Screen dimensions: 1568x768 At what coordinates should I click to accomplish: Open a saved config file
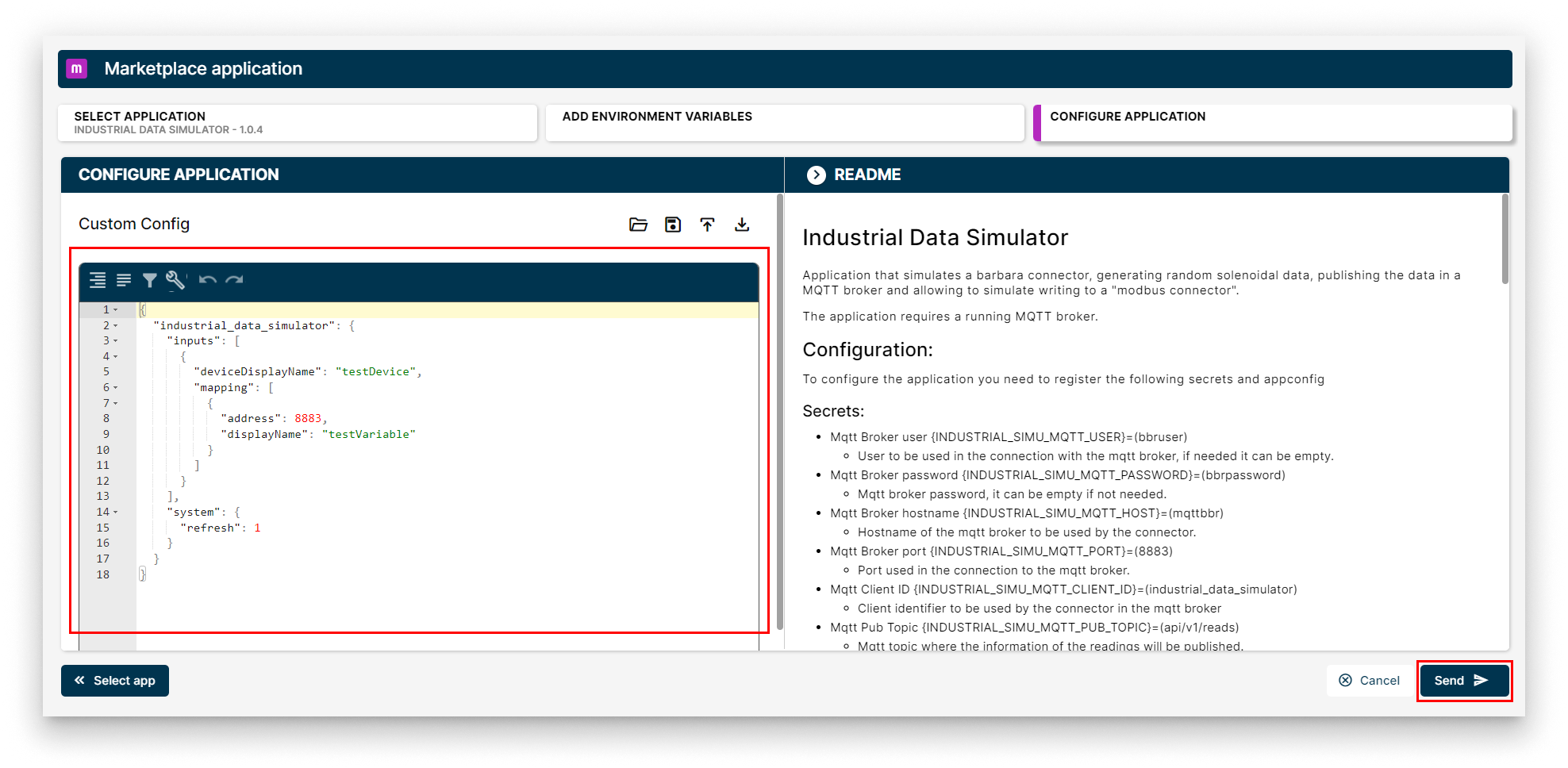click(637, 225)
